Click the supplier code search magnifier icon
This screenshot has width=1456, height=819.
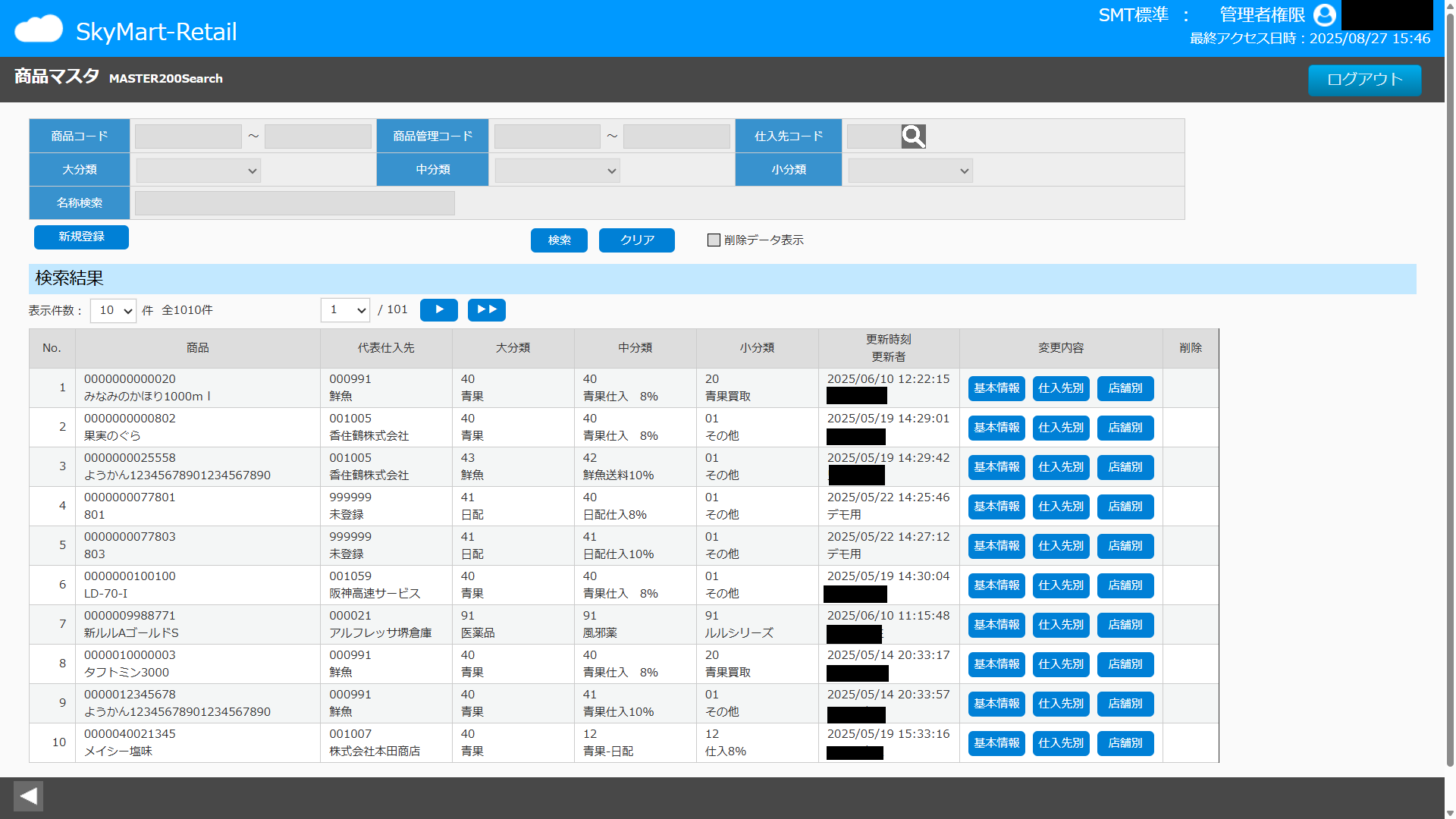pyautogui.click(x=912, y=136)
